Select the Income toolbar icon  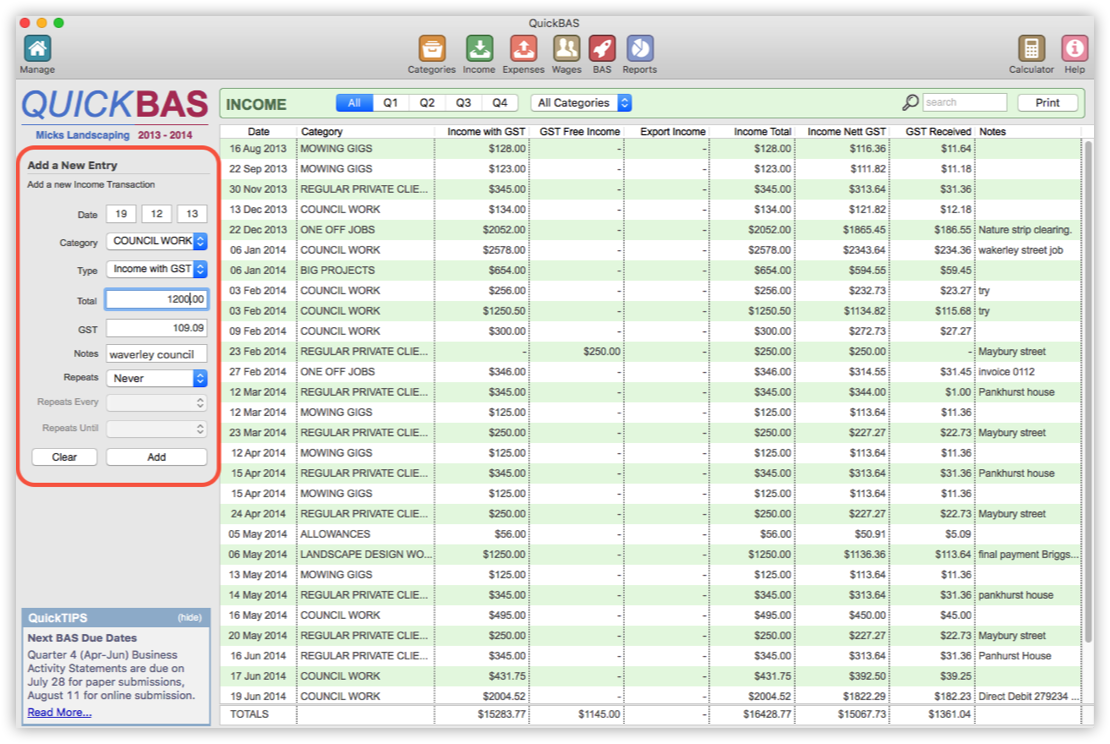[479, 47]
